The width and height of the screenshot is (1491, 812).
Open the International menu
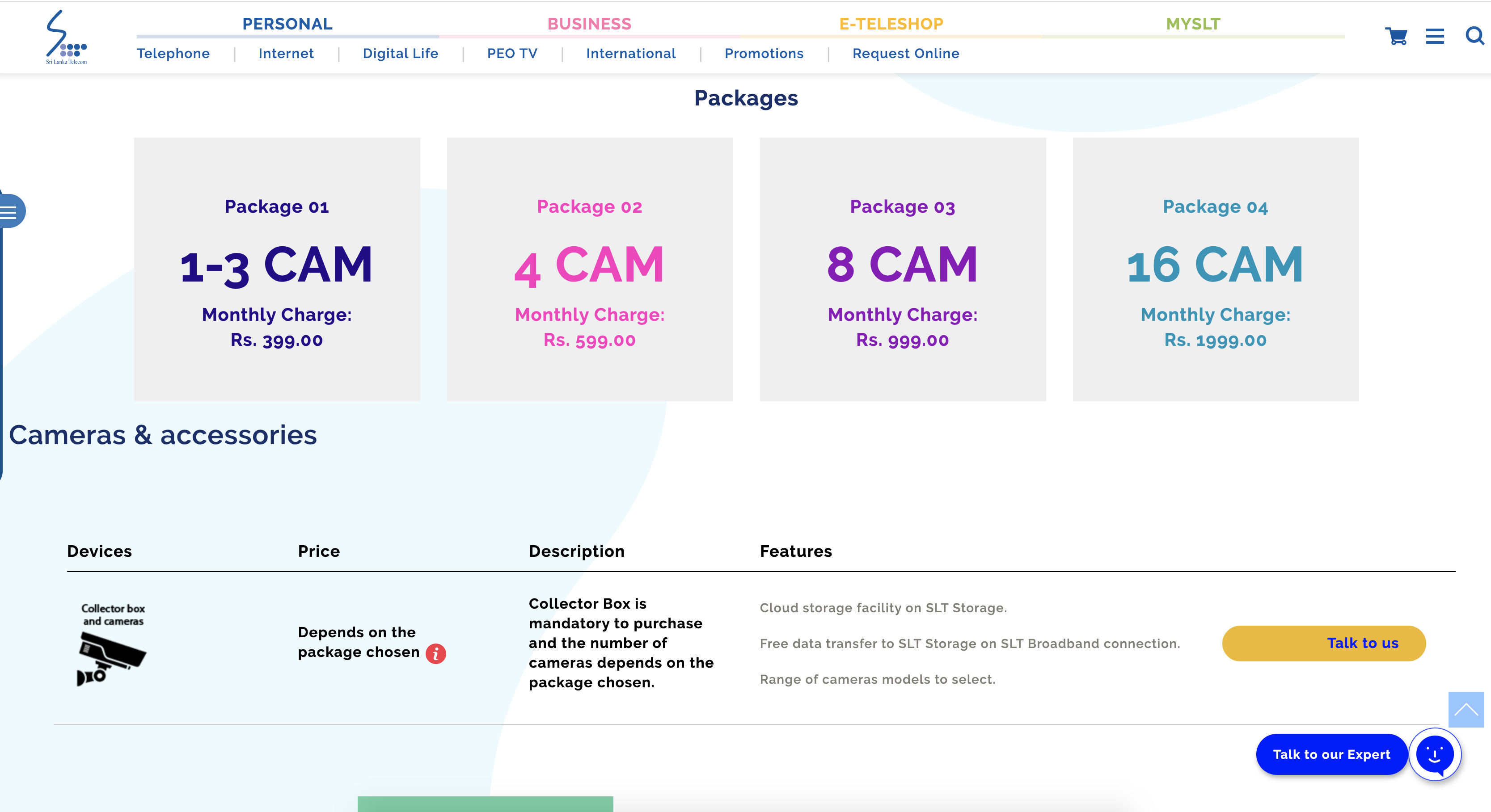pyautogui.click(x=631, y=53)
